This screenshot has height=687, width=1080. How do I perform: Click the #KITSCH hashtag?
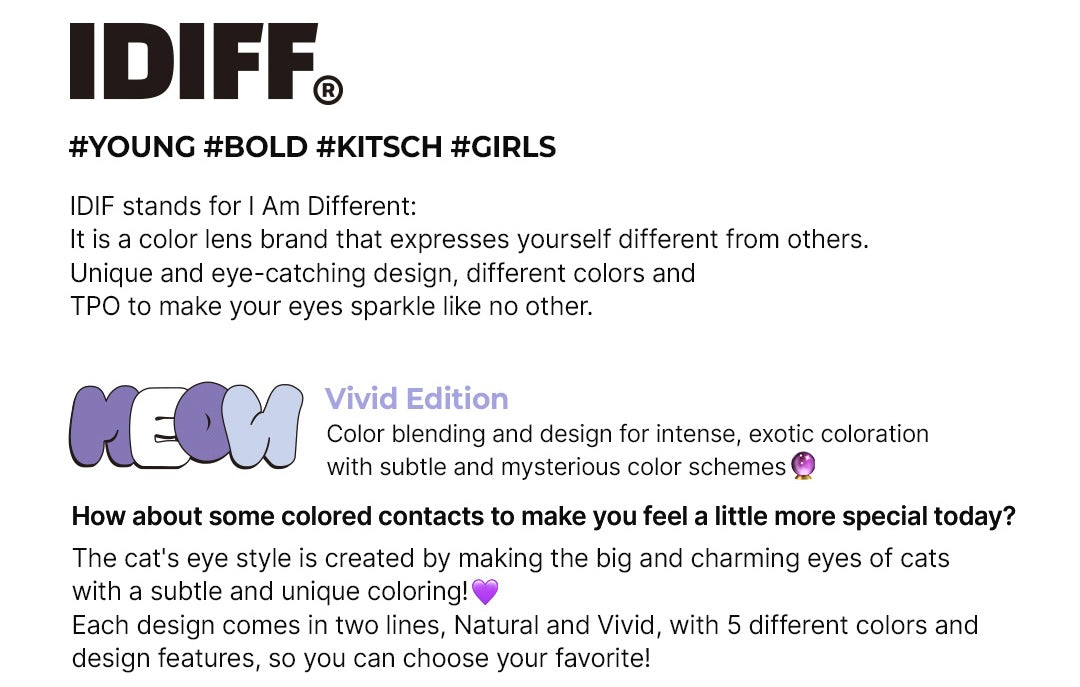tap(379, 147)
